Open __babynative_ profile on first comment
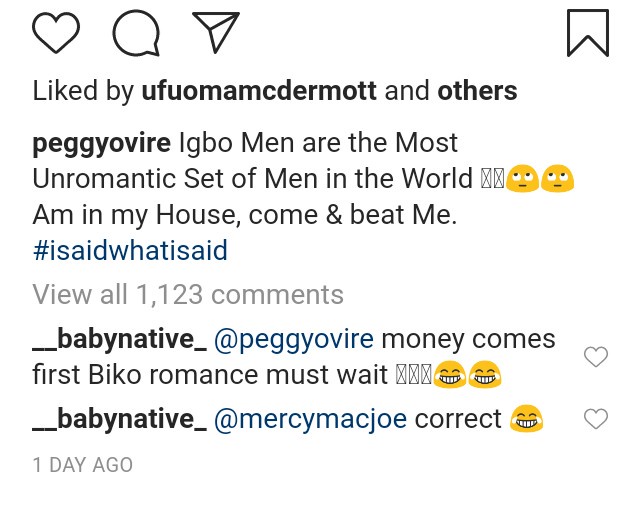 point(119,339)
